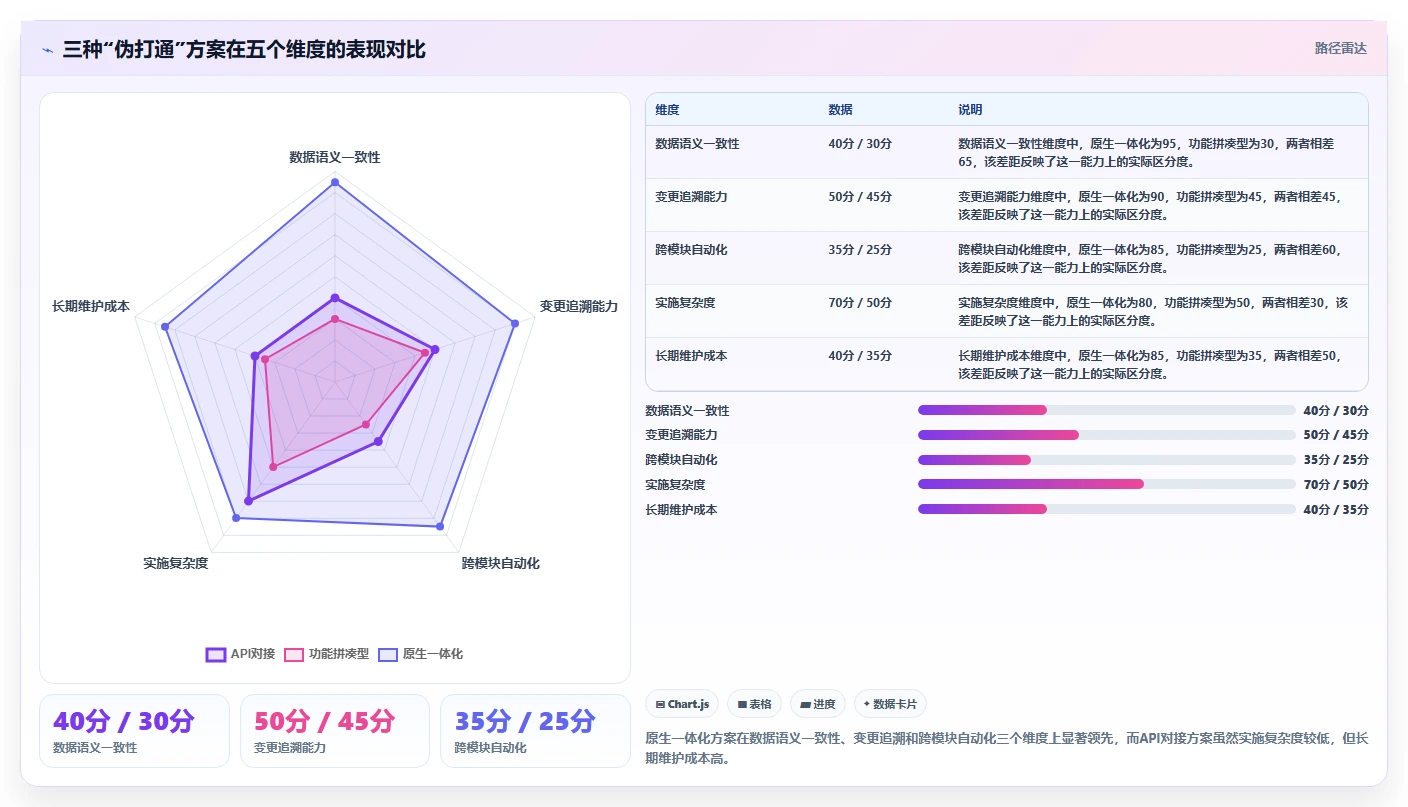Toggle the 原生一体化 legend item
This screenshot has height=807, width=1408.
click(421, 654)
